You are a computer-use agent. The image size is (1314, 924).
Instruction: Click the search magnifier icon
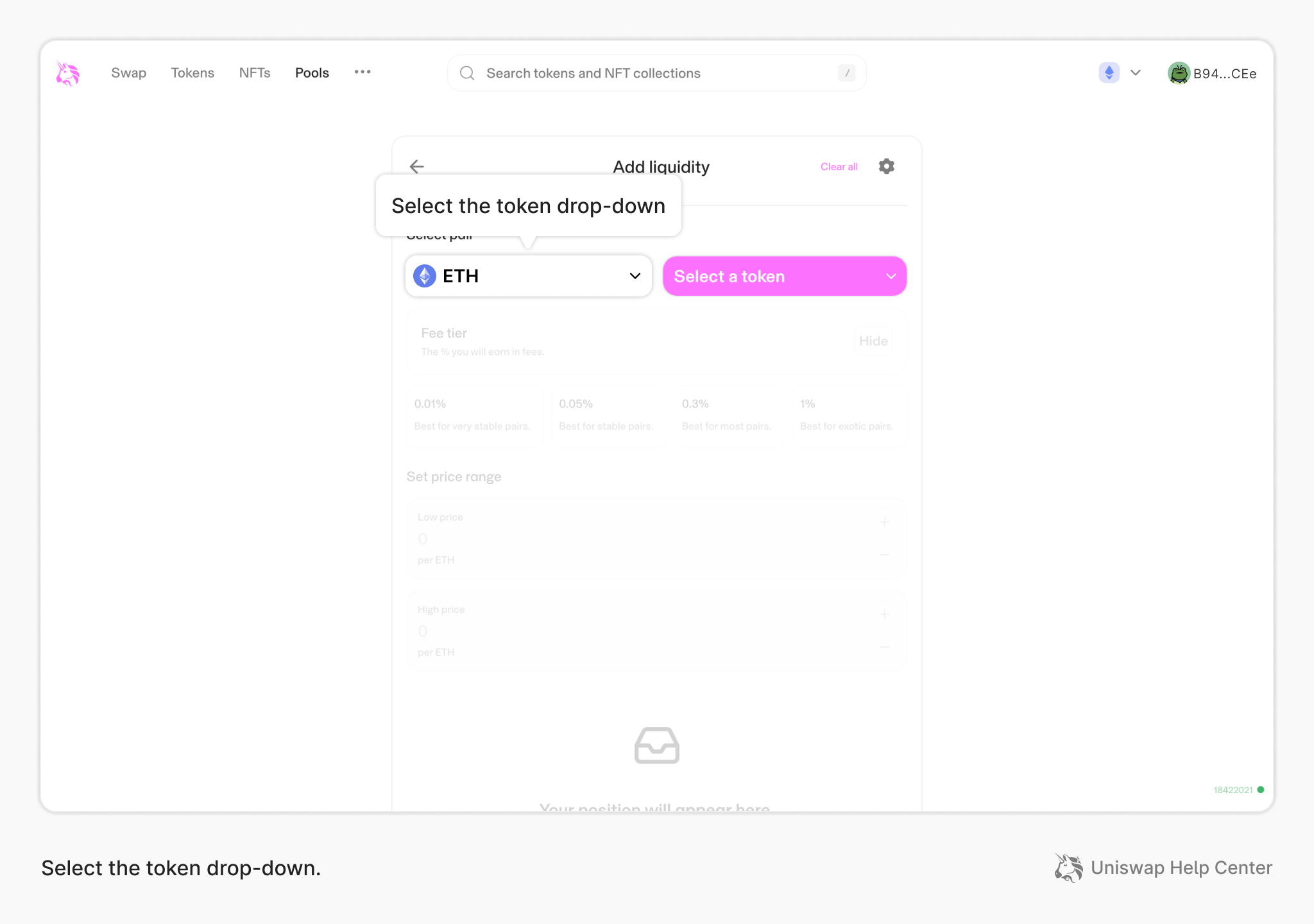tap(467, 73)
